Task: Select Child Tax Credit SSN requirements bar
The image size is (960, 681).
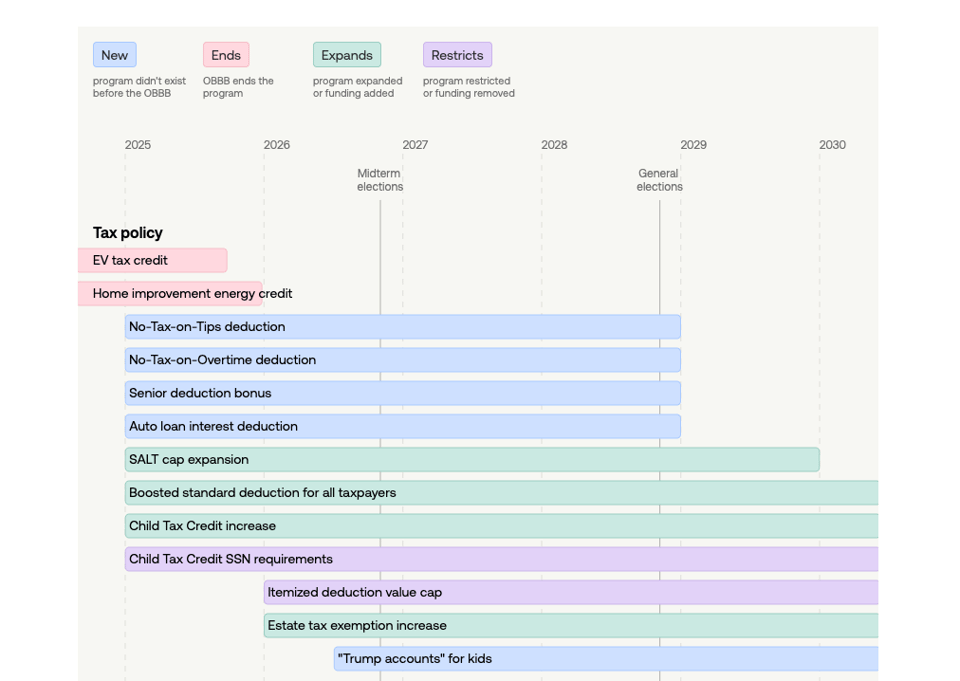Action: pos(500,559)
